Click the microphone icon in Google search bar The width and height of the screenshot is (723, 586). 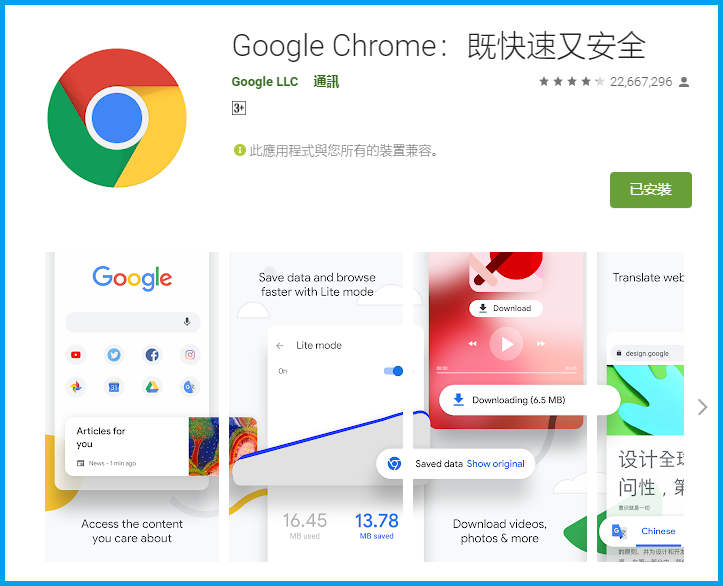[x=187, y=322]
